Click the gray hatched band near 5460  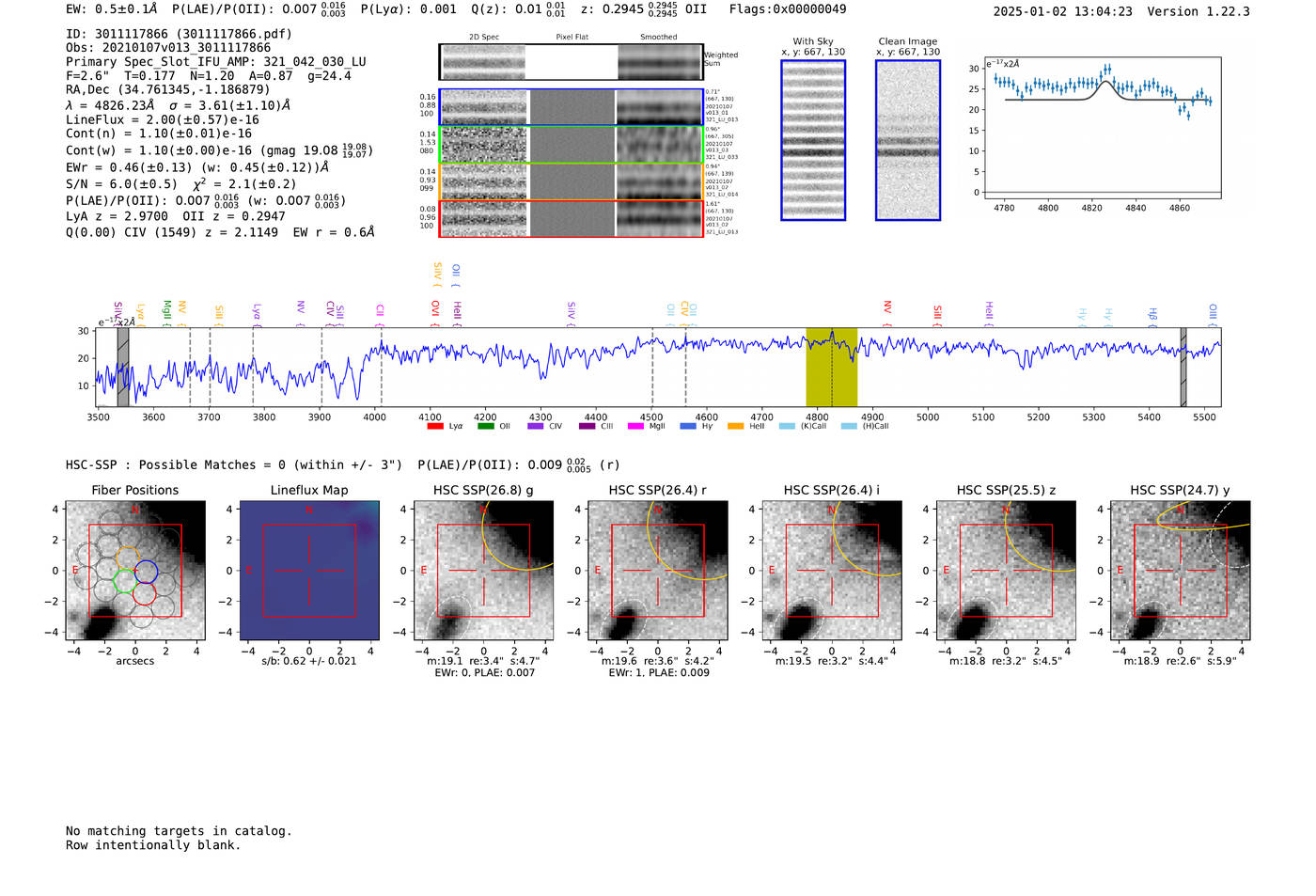[1183, 367]
